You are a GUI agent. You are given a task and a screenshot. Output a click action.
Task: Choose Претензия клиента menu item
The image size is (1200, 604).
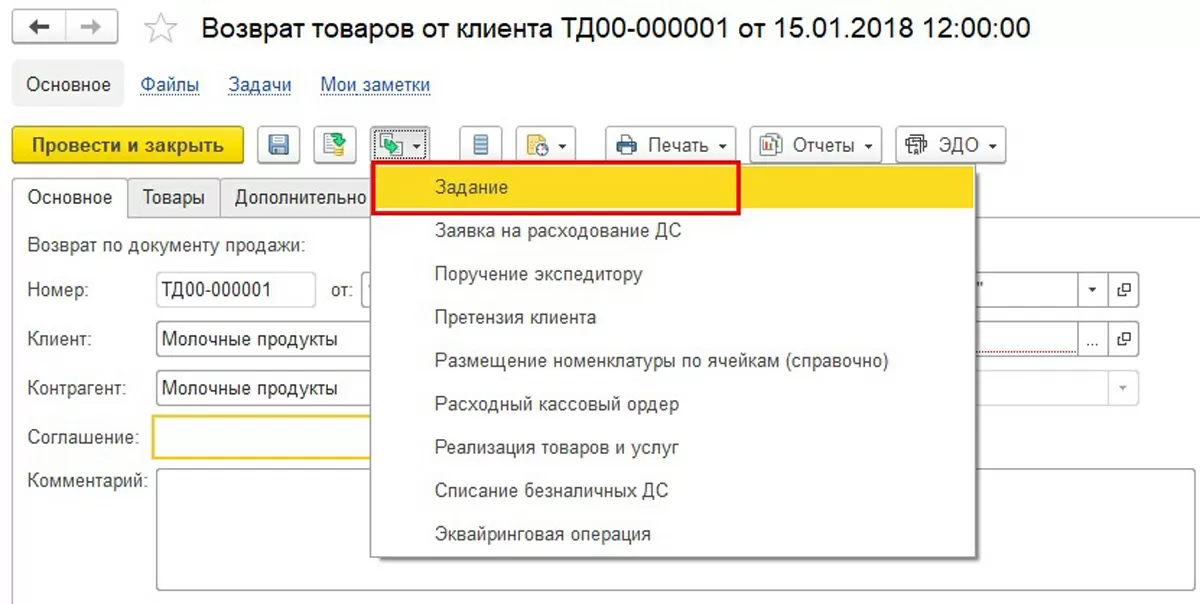pyautogui.click(x=673, y=318)
